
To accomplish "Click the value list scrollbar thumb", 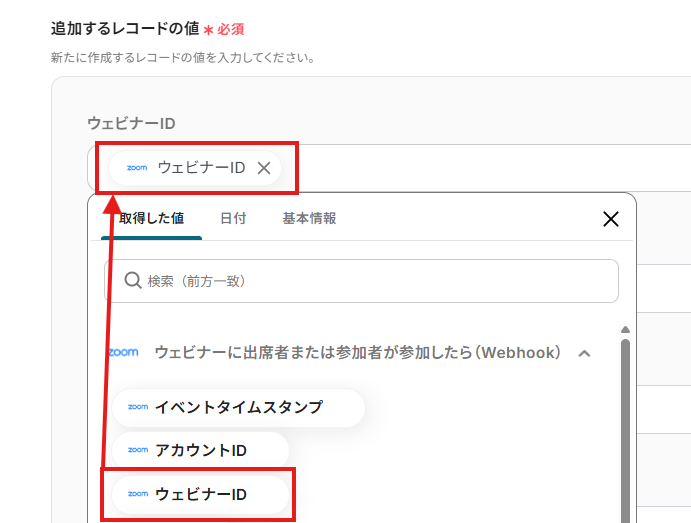I will point(625,431).
